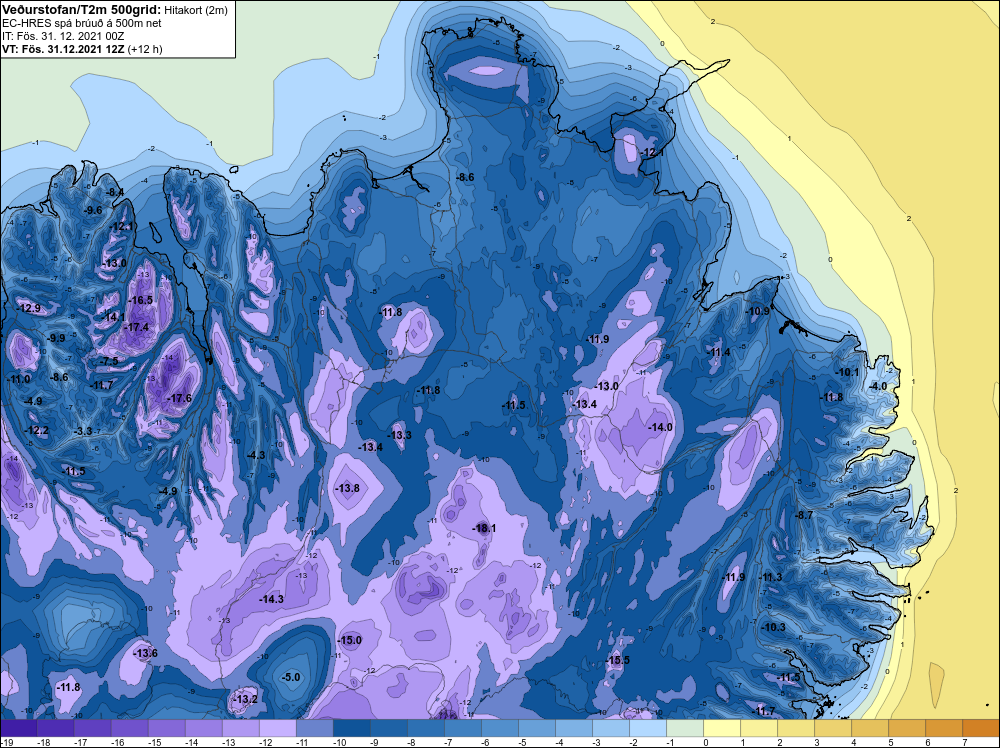Select the -10.9 temperature value

coord(758,311)
